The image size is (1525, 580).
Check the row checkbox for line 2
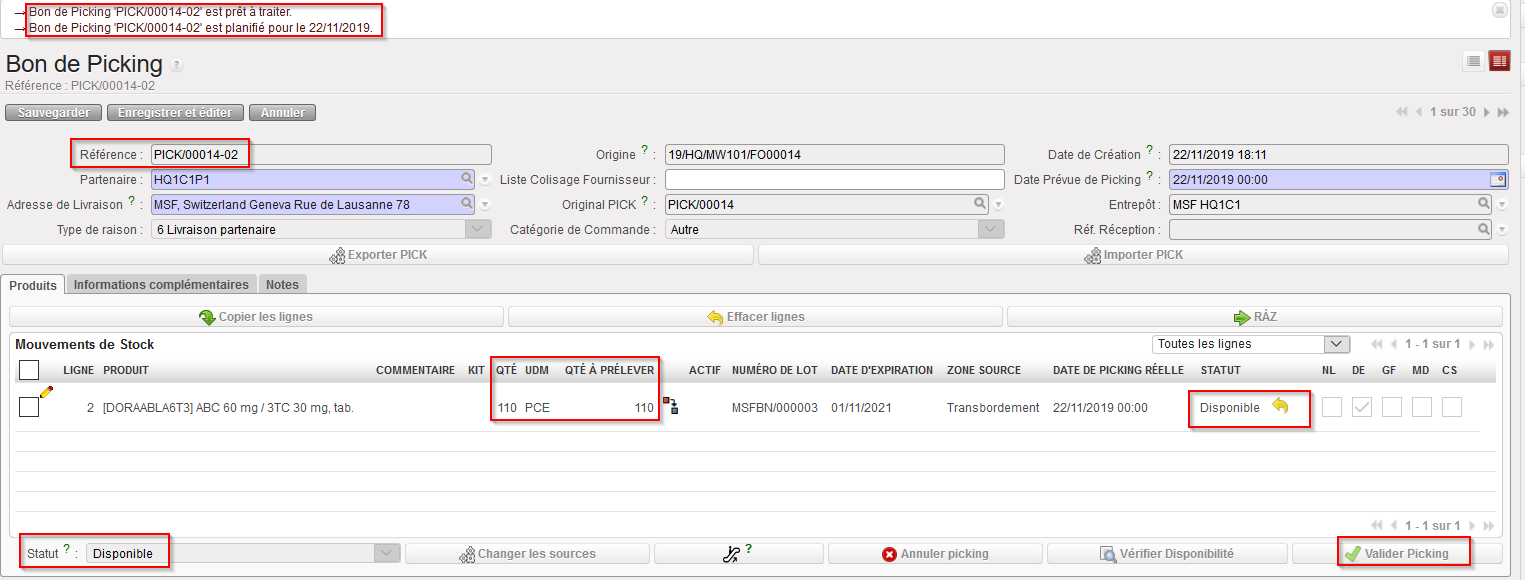pyautogui.click(x=29, y=407)
